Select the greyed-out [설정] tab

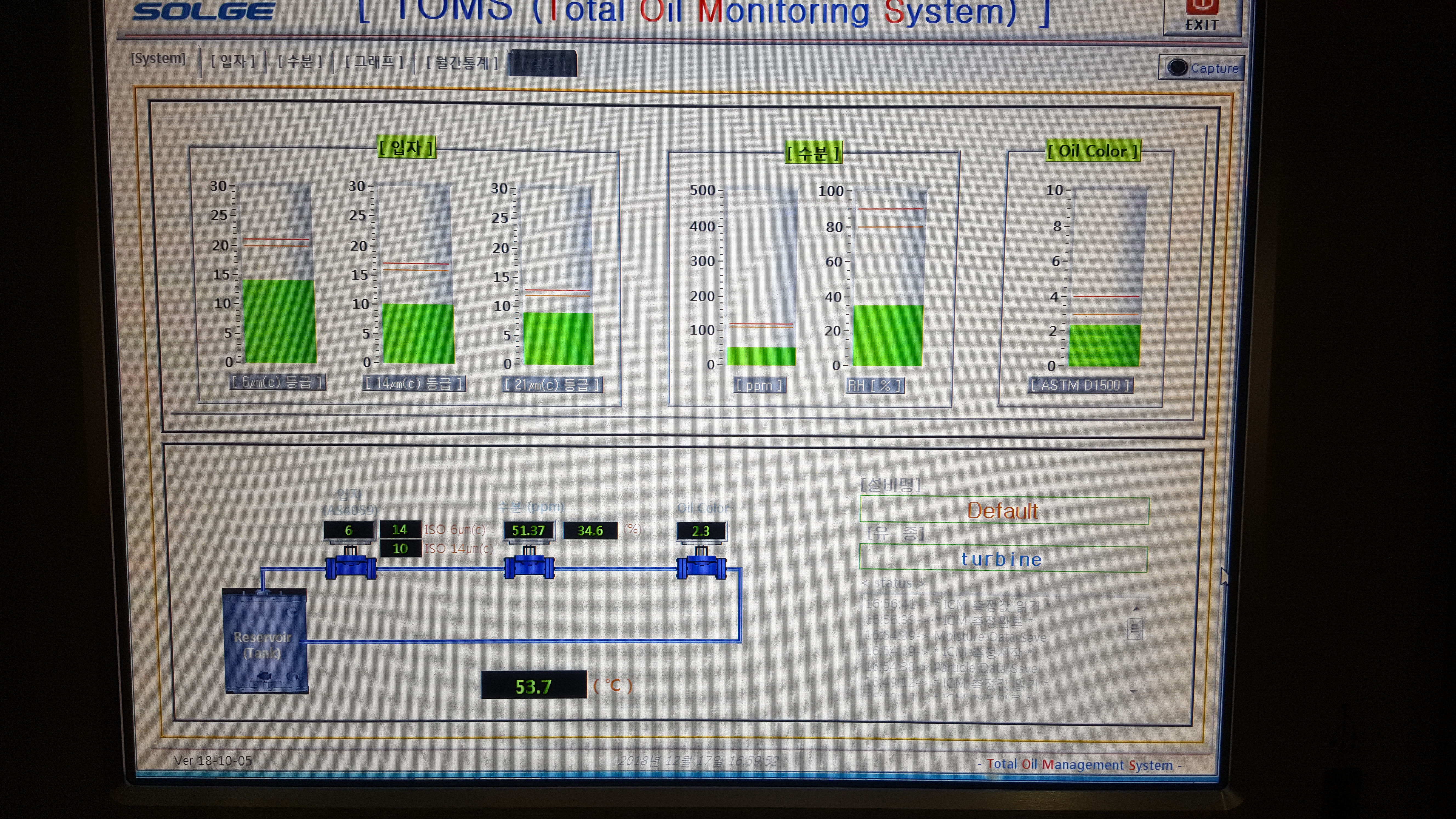[543, 63]
